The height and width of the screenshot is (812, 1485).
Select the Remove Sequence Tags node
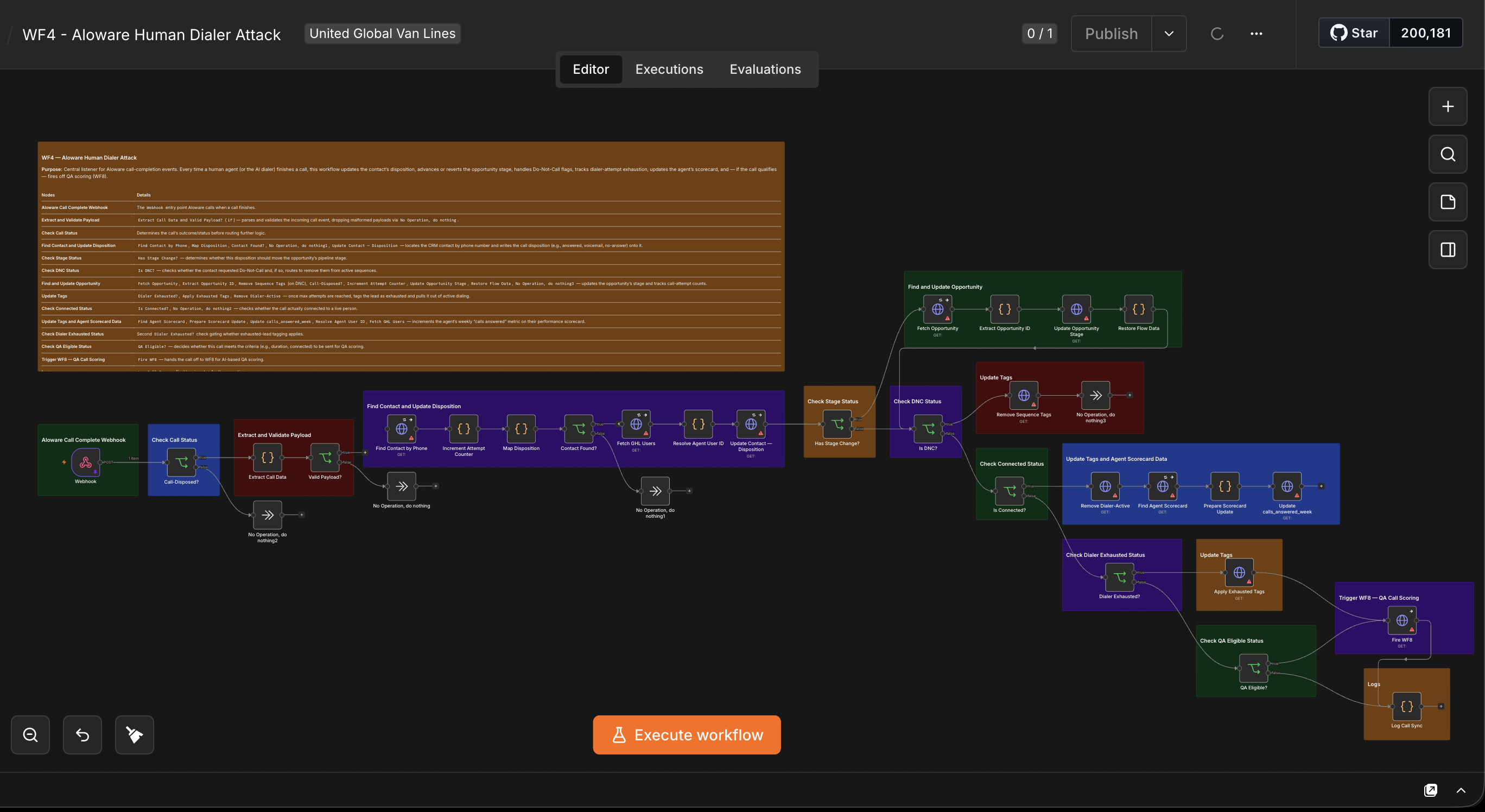tap(1024, 395)
